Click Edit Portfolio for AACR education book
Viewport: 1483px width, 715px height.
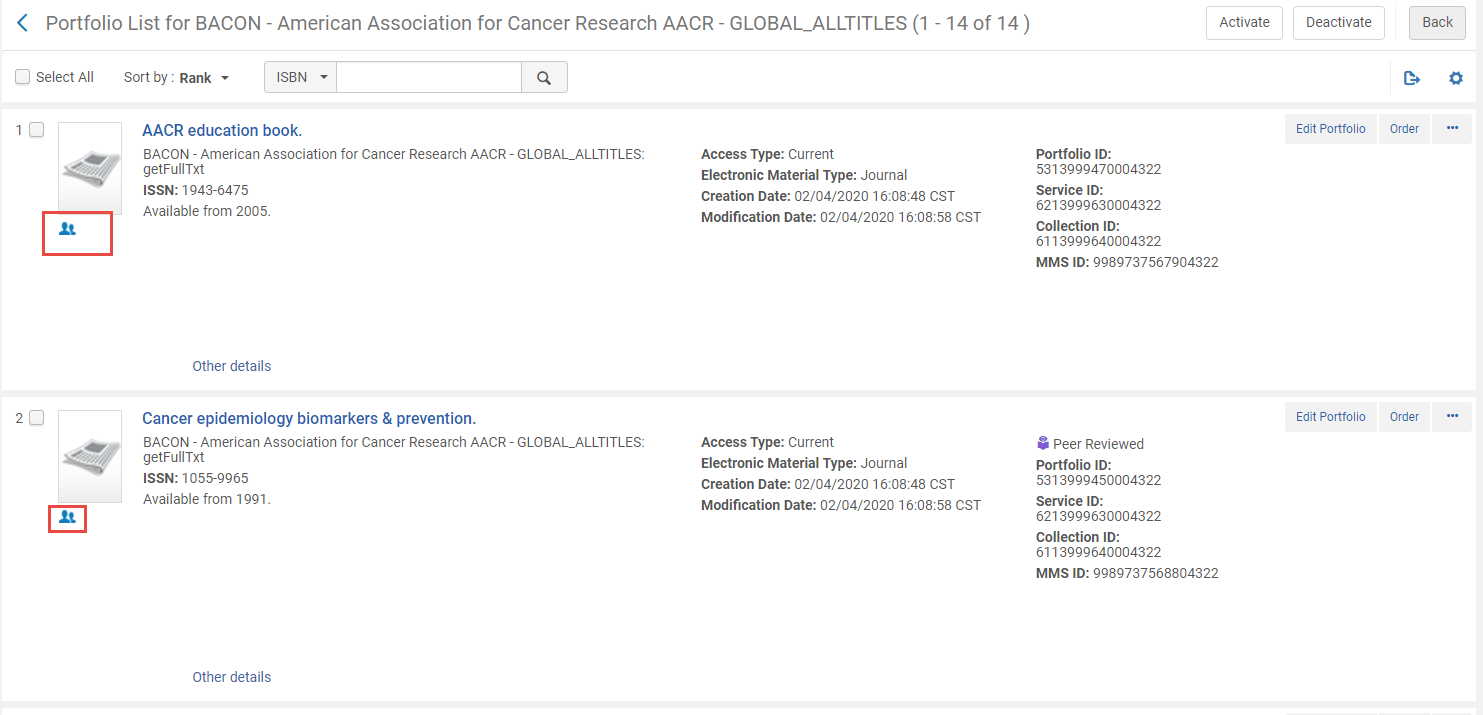[x=1330, y=129]
